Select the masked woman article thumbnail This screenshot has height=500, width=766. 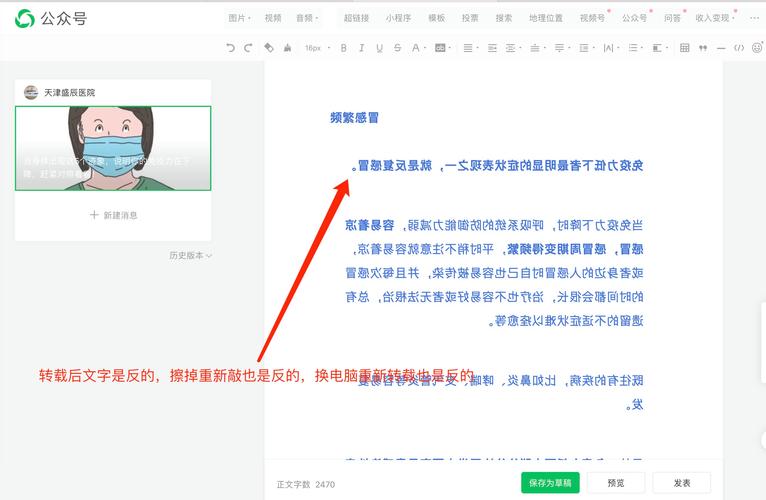113,148
